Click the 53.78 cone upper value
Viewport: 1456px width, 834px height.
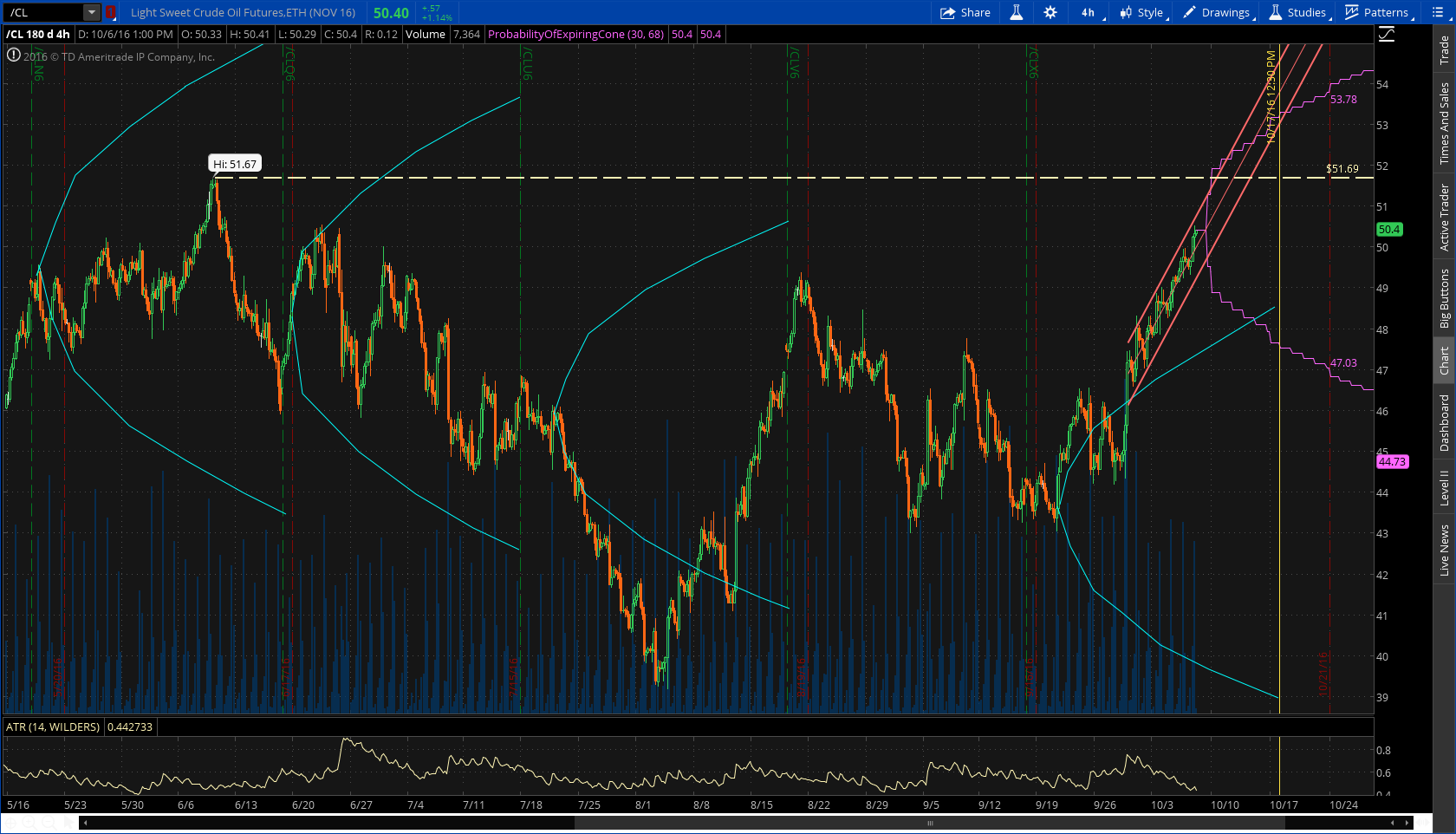[1343, 100]
